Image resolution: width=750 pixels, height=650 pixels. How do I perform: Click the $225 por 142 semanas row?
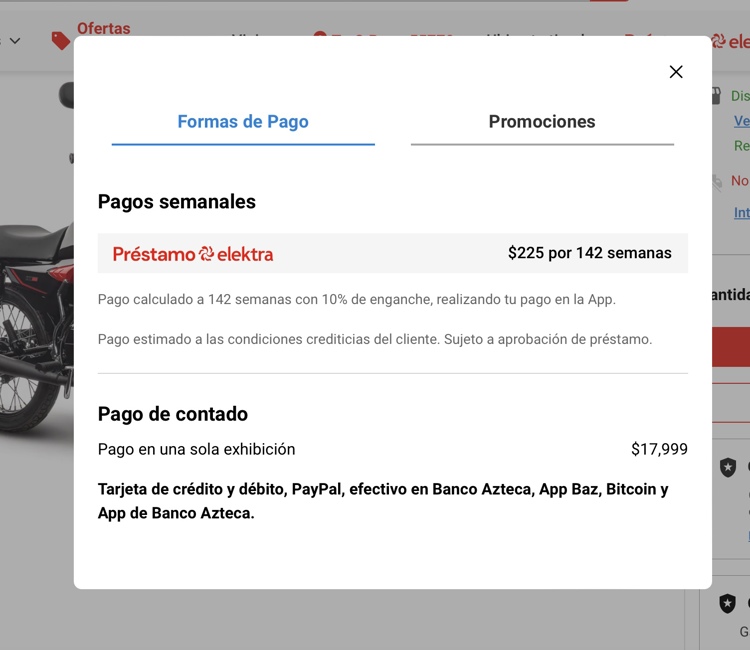tap(589, 253)
